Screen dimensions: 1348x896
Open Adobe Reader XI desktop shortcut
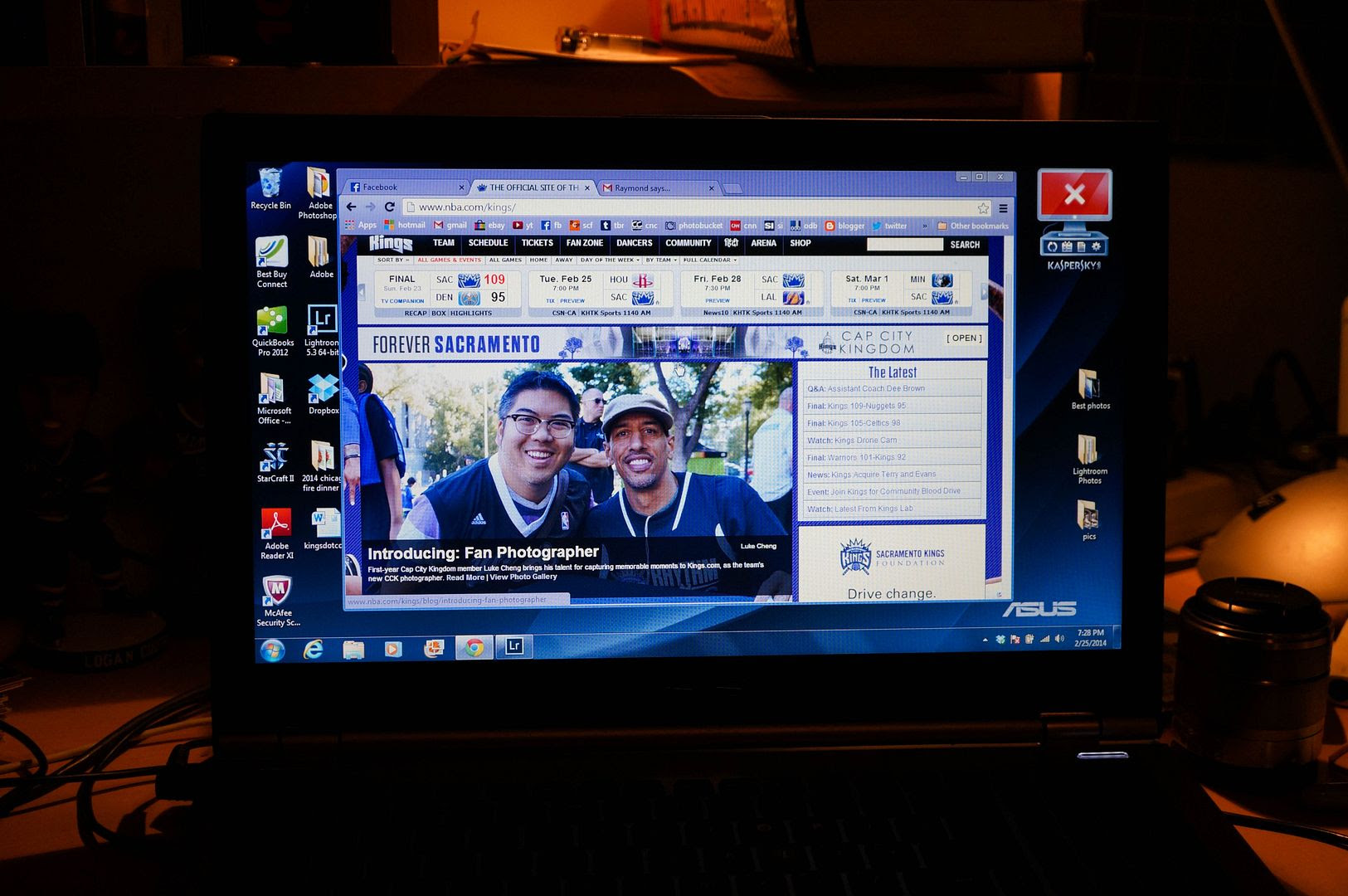tap(277, 534)
